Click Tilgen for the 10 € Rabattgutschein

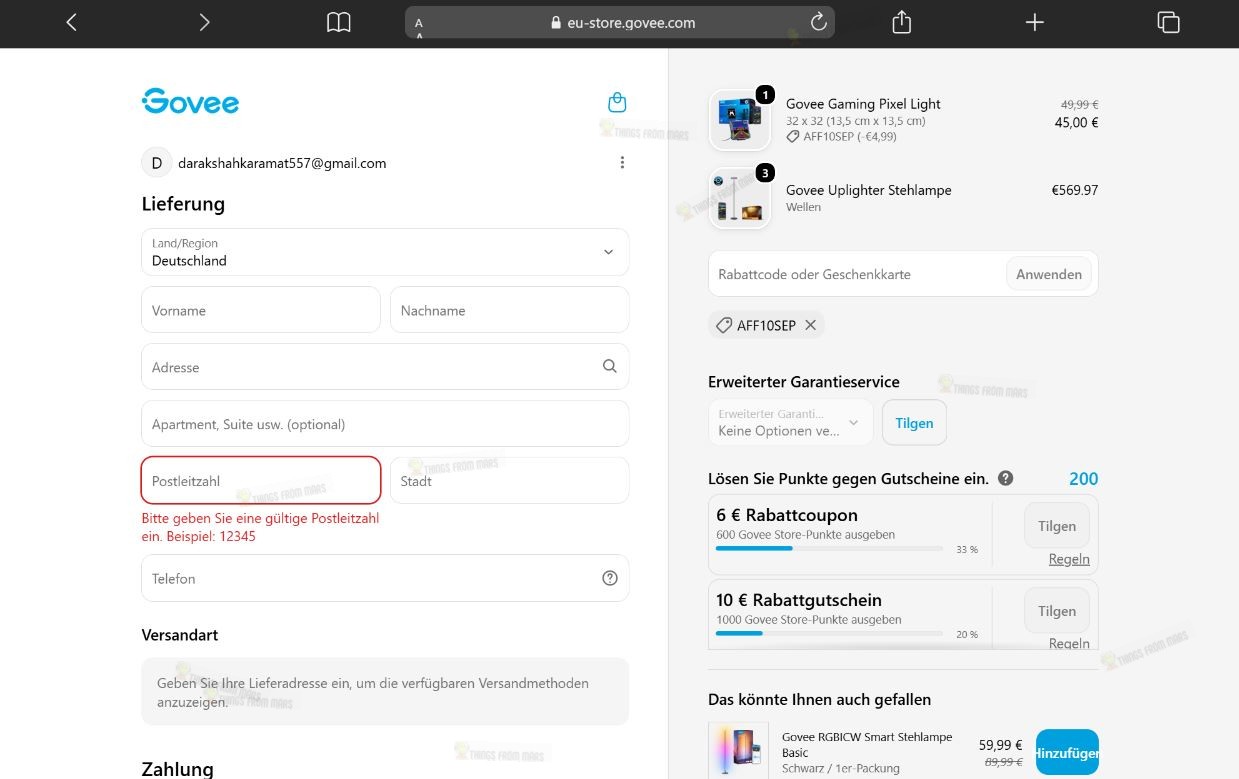coord(1057,611)
